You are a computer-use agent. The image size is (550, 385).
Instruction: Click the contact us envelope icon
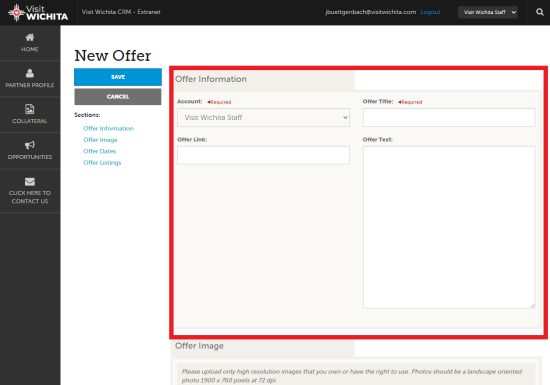(30, 182)
